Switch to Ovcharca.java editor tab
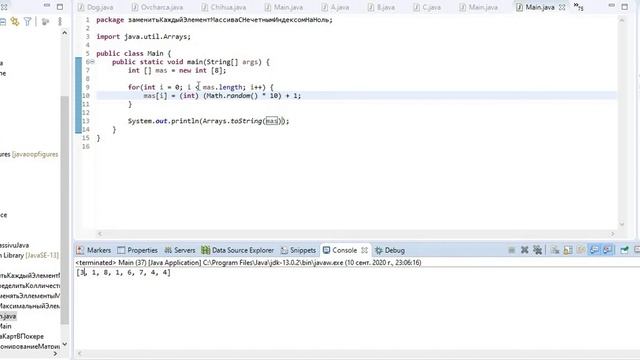Image resolution: width=640 pixels, height=360 pixels. pos(158,7)
